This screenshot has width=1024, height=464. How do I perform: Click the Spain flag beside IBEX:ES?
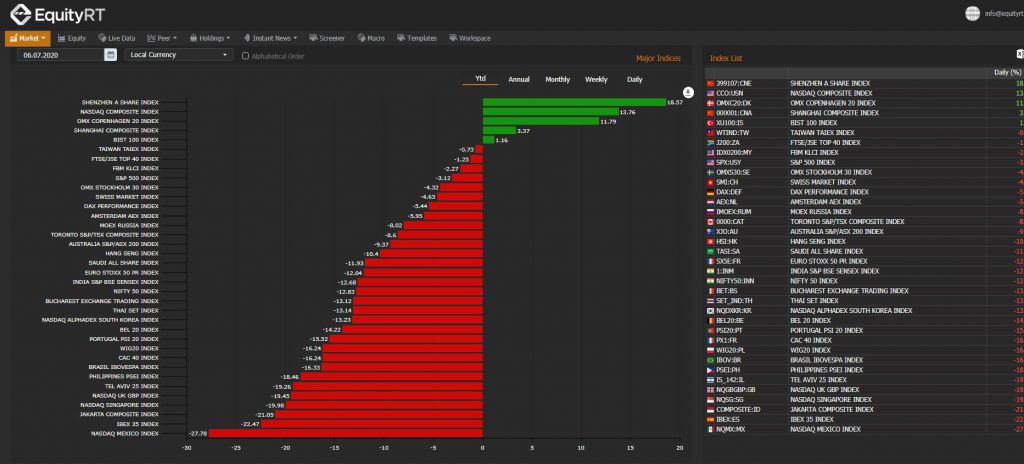[x=711, y=420]
